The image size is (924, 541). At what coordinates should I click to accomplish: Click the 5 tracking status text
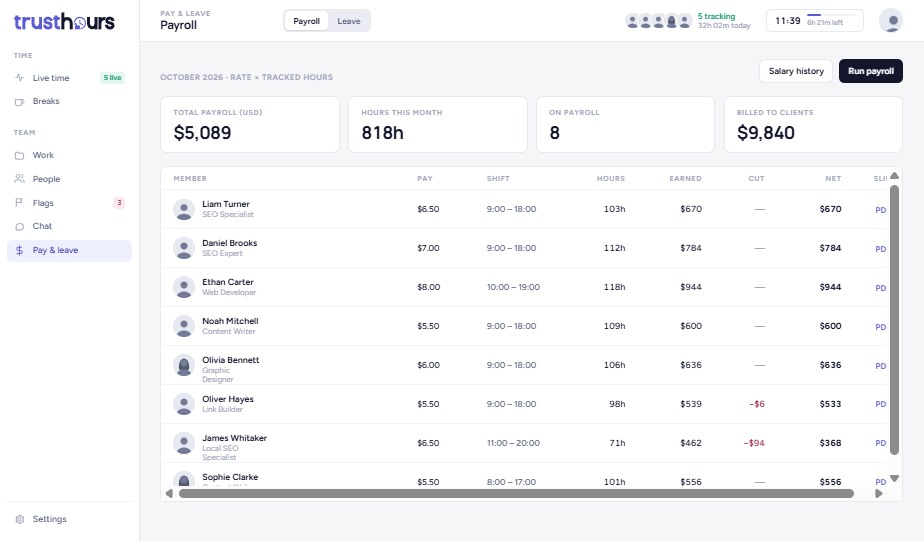point(716,17)
